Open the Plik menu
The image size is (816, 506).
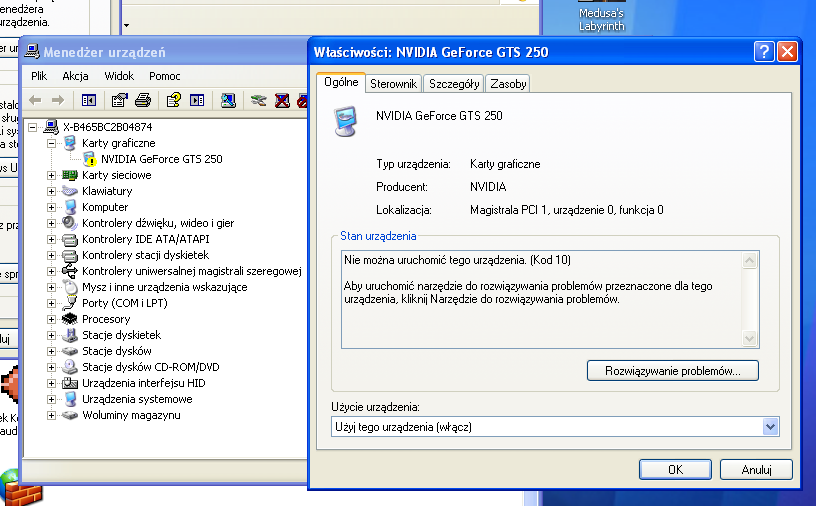(x=39, y=76)
